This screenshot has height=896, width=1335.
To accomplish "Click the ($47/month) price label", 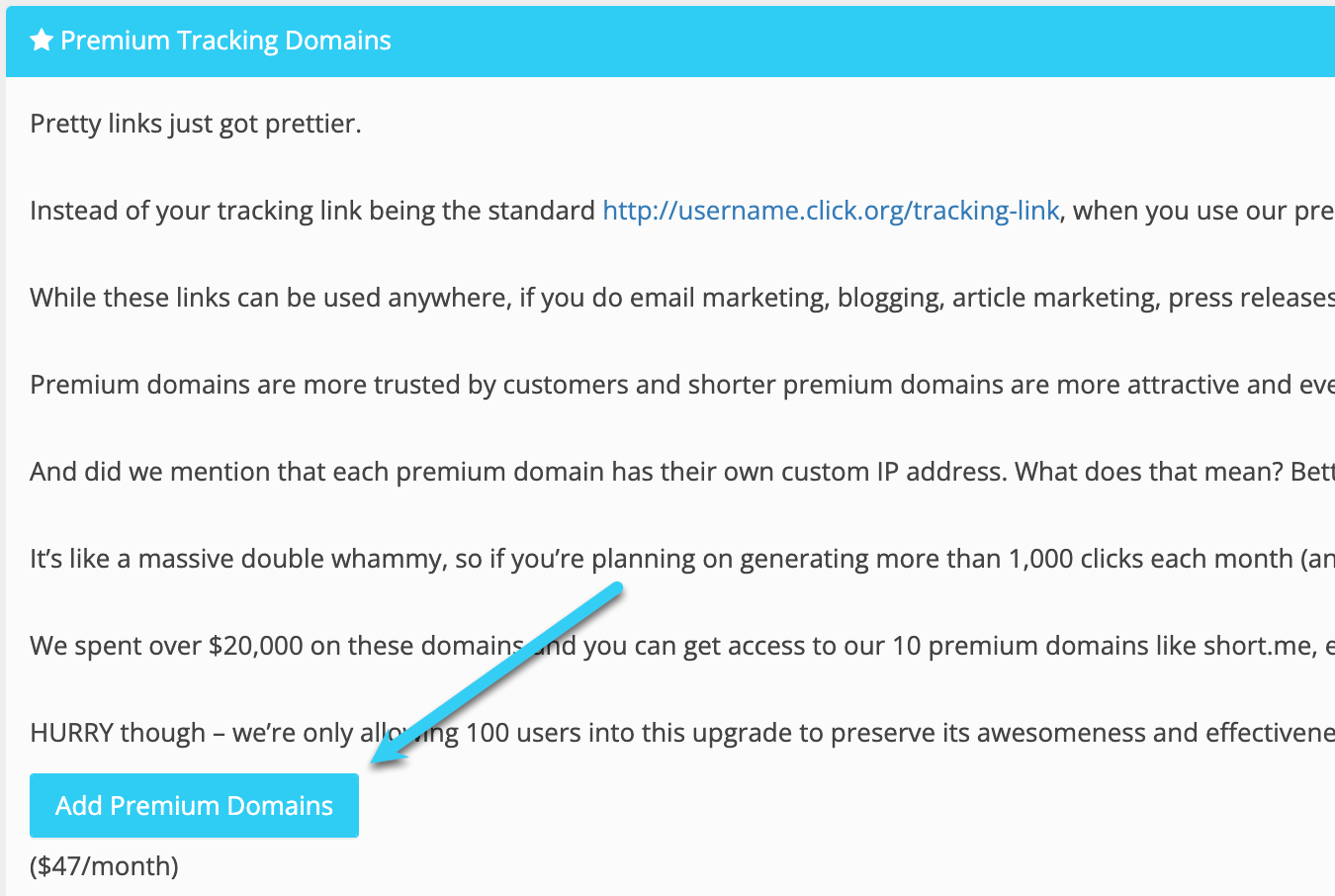I will tap(104, 866).
